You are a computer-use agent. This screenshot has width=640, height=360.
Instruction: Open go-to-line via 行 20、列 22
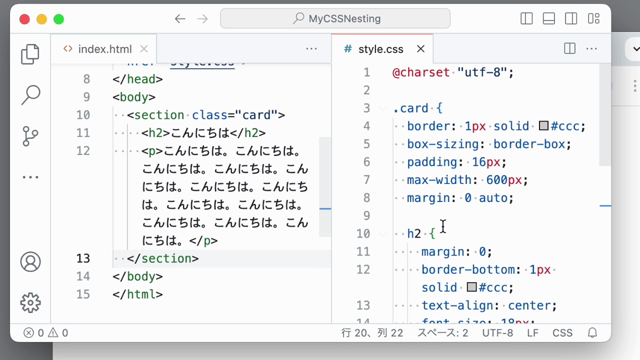[x=372, y=333]
